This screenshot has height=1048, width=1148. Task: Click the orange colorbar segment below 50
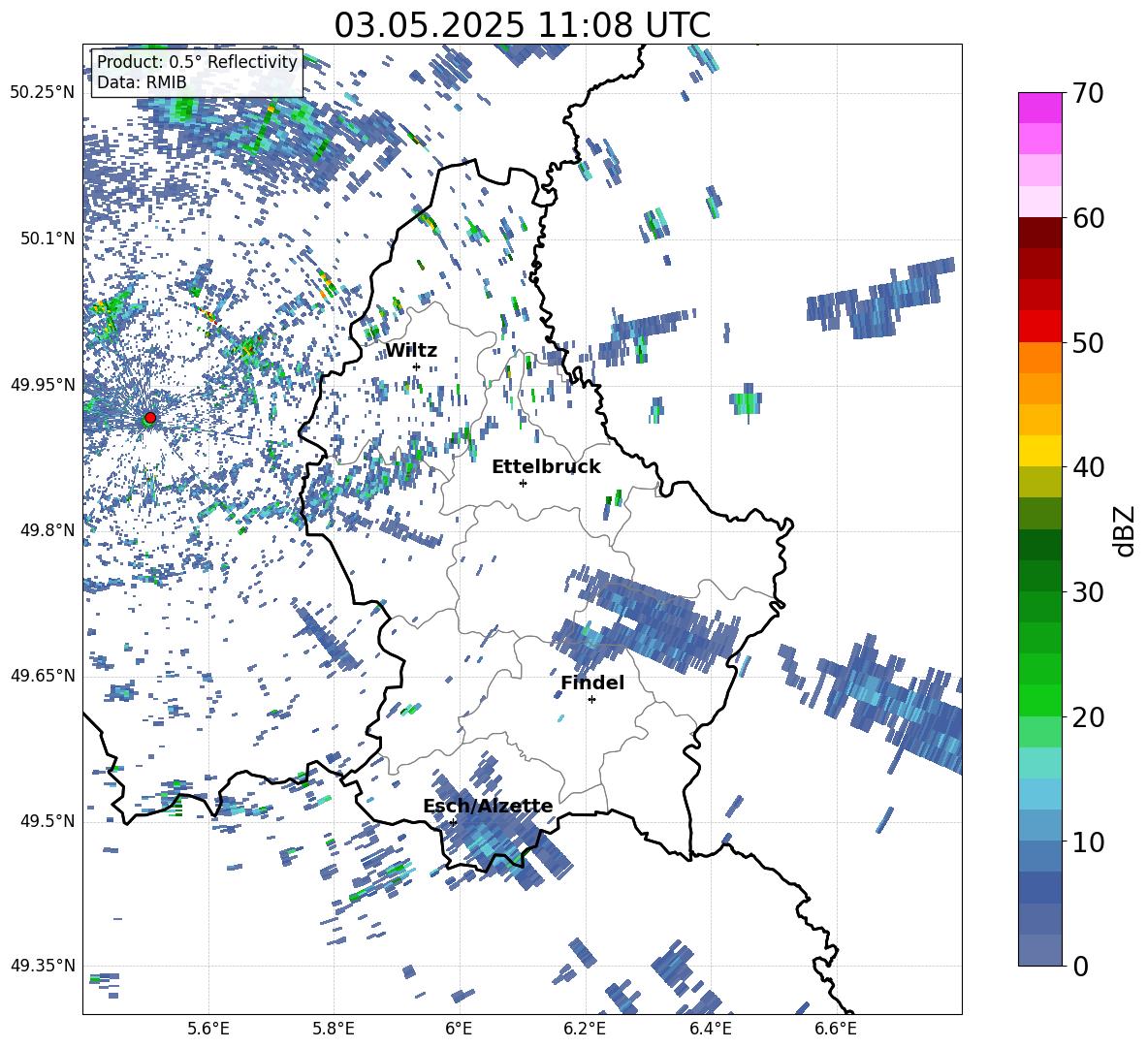(x=1039, y=358)
